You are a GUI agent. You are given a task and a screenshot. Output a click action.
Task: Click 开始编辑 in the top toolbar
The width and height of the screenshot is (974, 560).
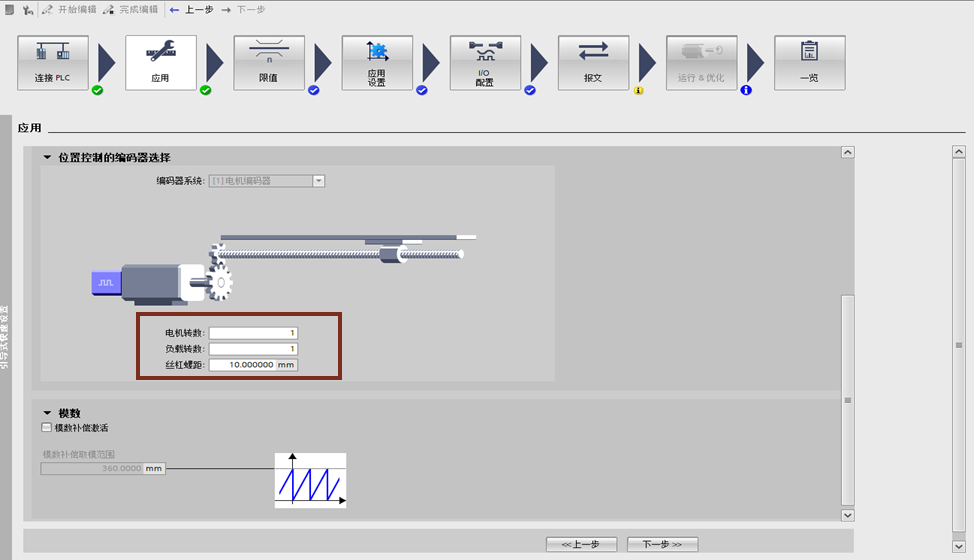tap(68, 9)
